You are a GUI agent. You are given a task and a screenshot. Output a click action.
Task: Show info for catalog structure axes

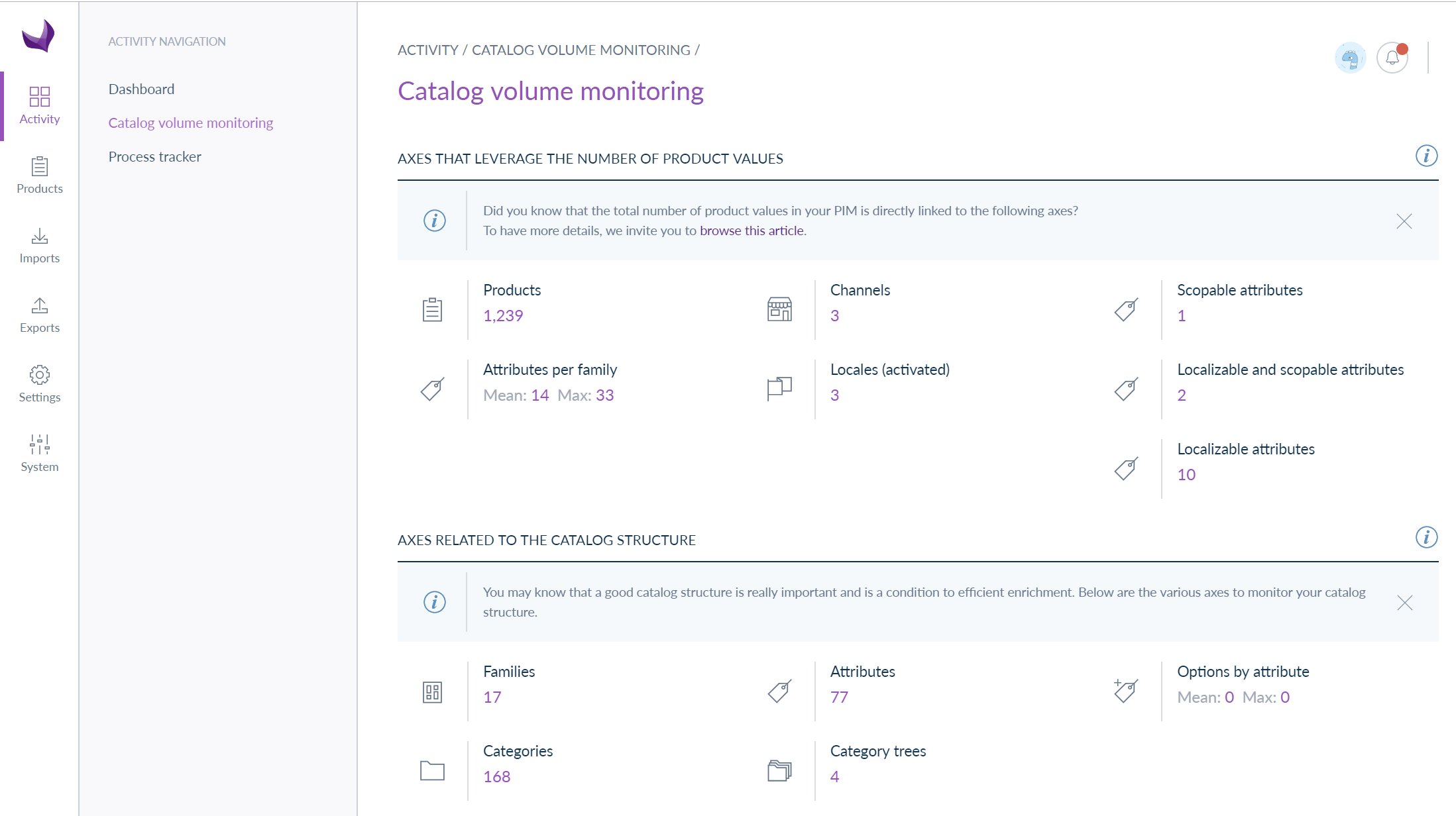[1426, 537]
